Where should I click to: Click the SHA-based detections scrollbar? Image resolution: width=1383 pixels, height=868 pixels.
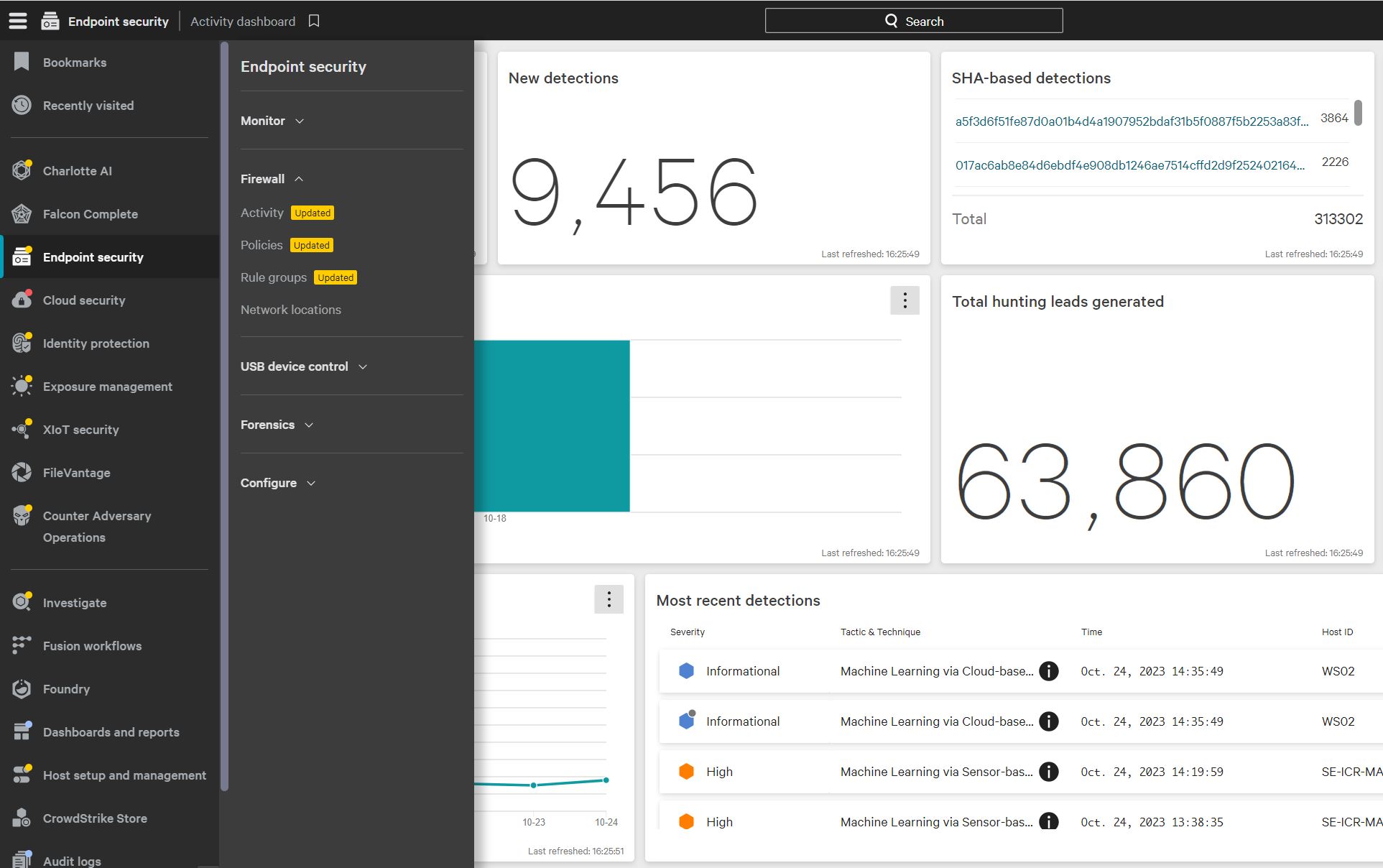coord(1358,113)
